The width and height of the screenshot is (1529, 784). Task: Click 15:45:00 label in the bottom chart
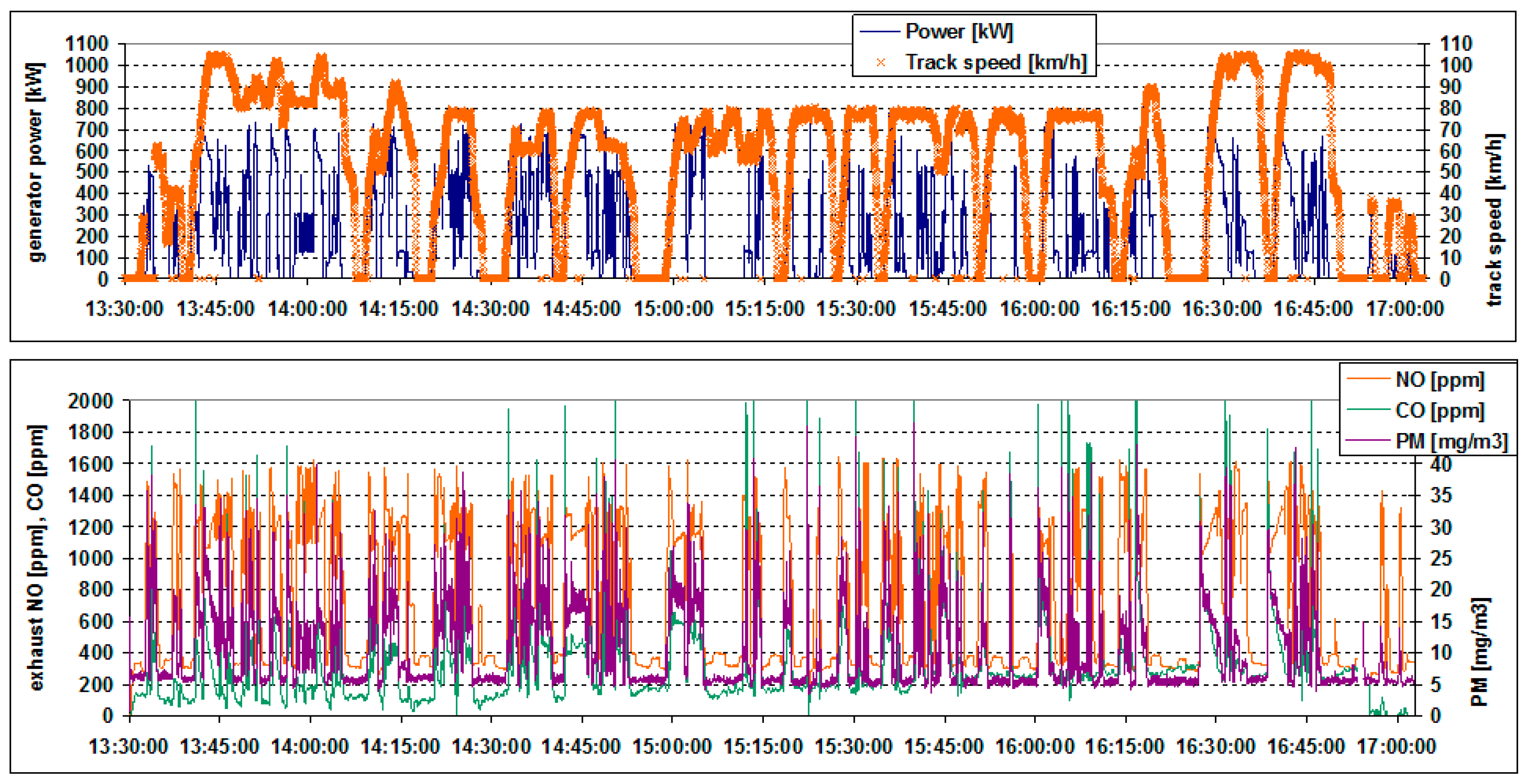coord(944,746)
